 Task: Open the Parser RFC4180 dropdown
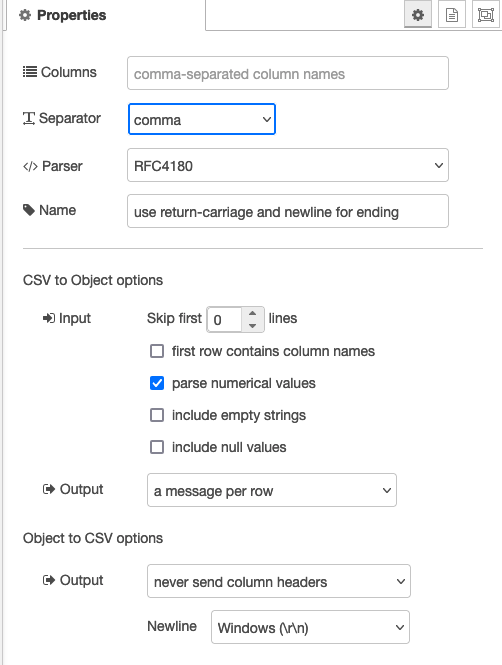[x=288, y=165]
